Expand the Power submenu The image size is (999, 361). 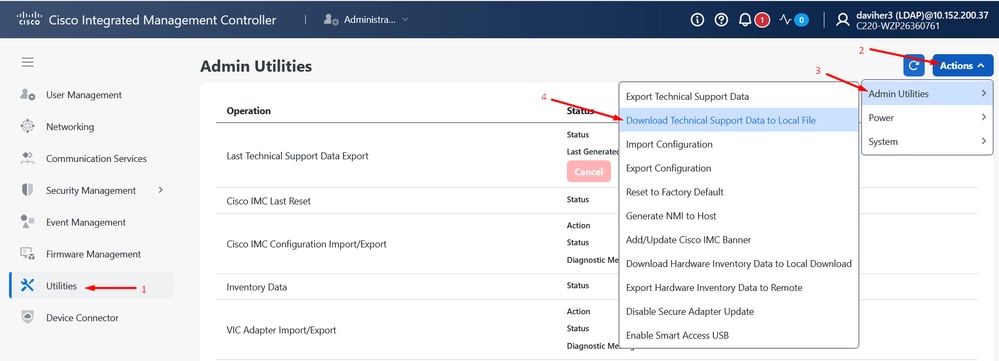[927, 118]
